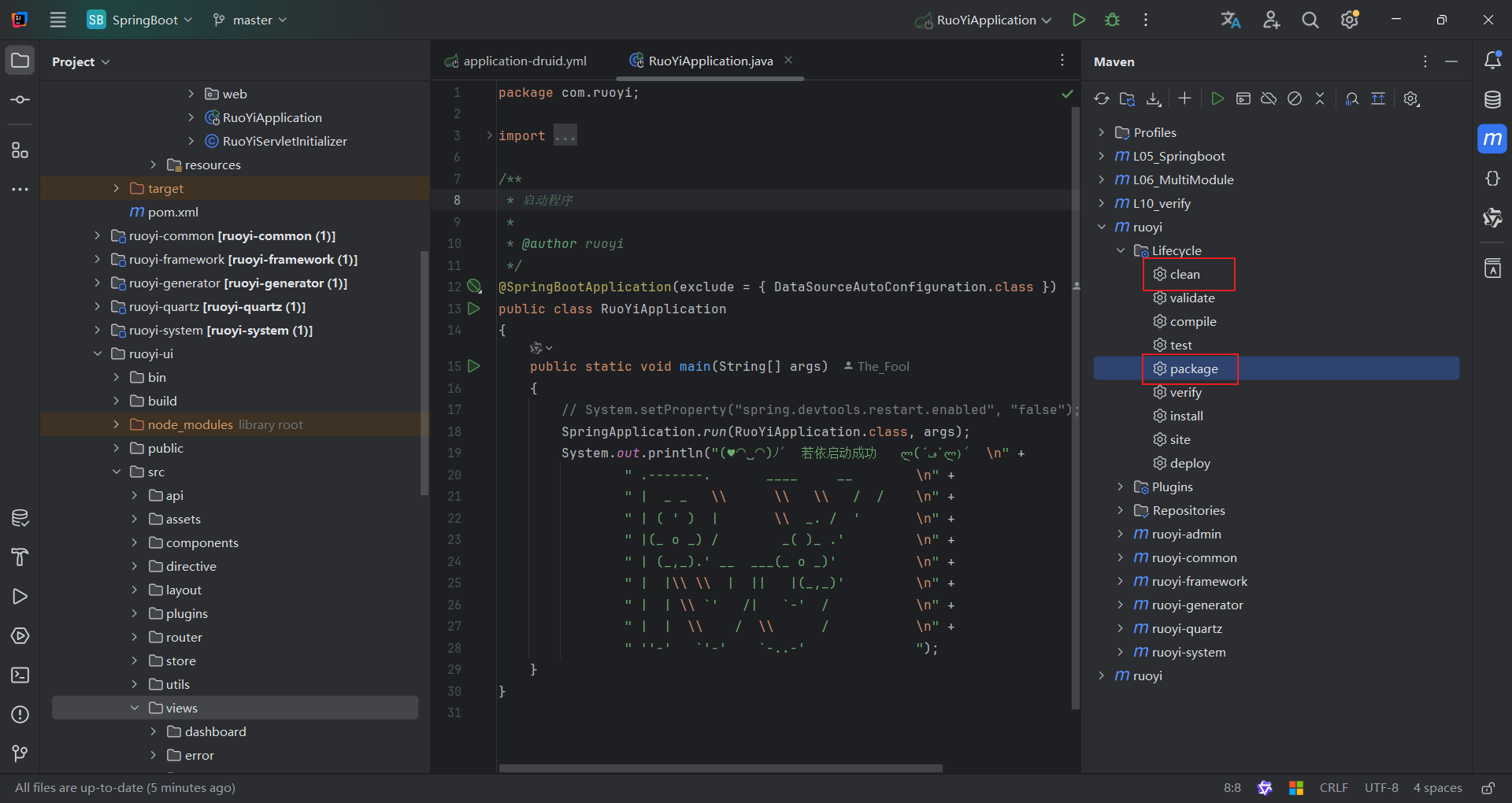Image resolution: width=1512 pixels, height=803 pixels.
Task: Toggle Maven offline mode
Action: [x=1269, y=98]
